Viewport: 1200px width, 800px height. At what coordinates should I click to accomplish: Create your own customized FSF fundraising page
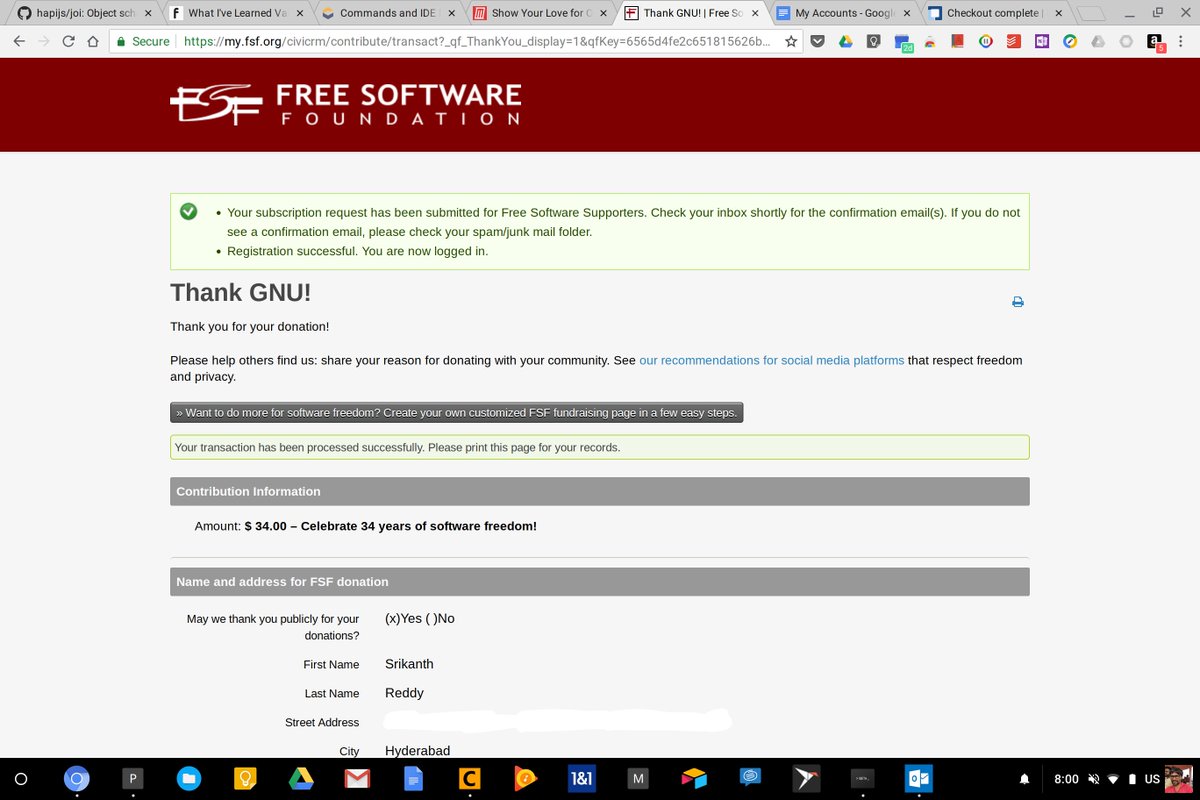[x=457, y=412]
